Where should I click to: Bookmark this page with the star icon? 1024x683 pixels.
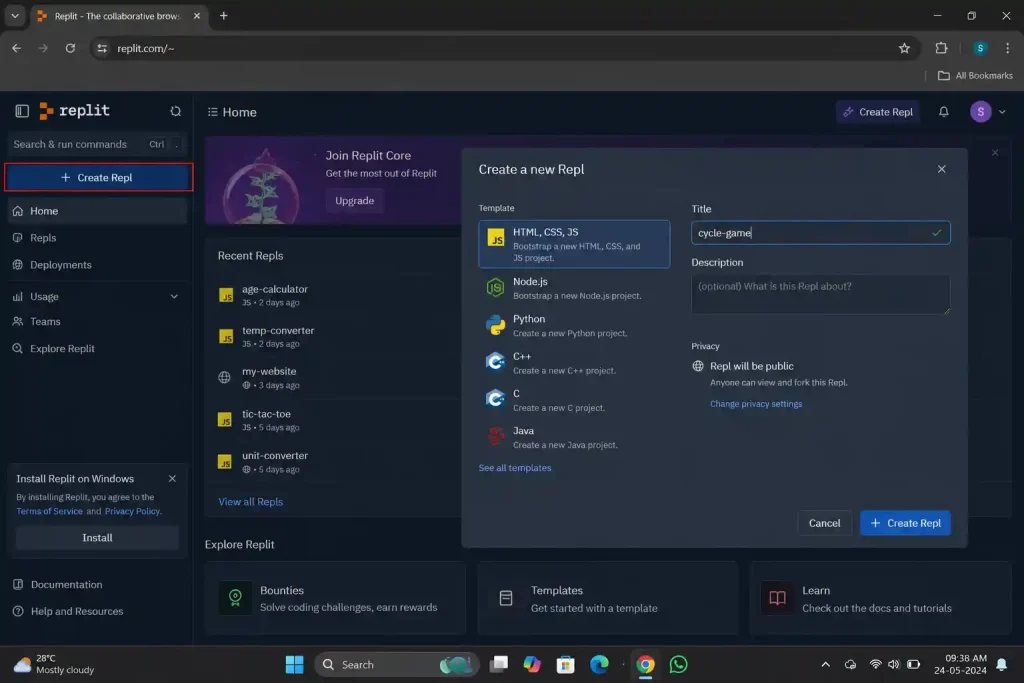pyautogui.click(x=904, y=48)
